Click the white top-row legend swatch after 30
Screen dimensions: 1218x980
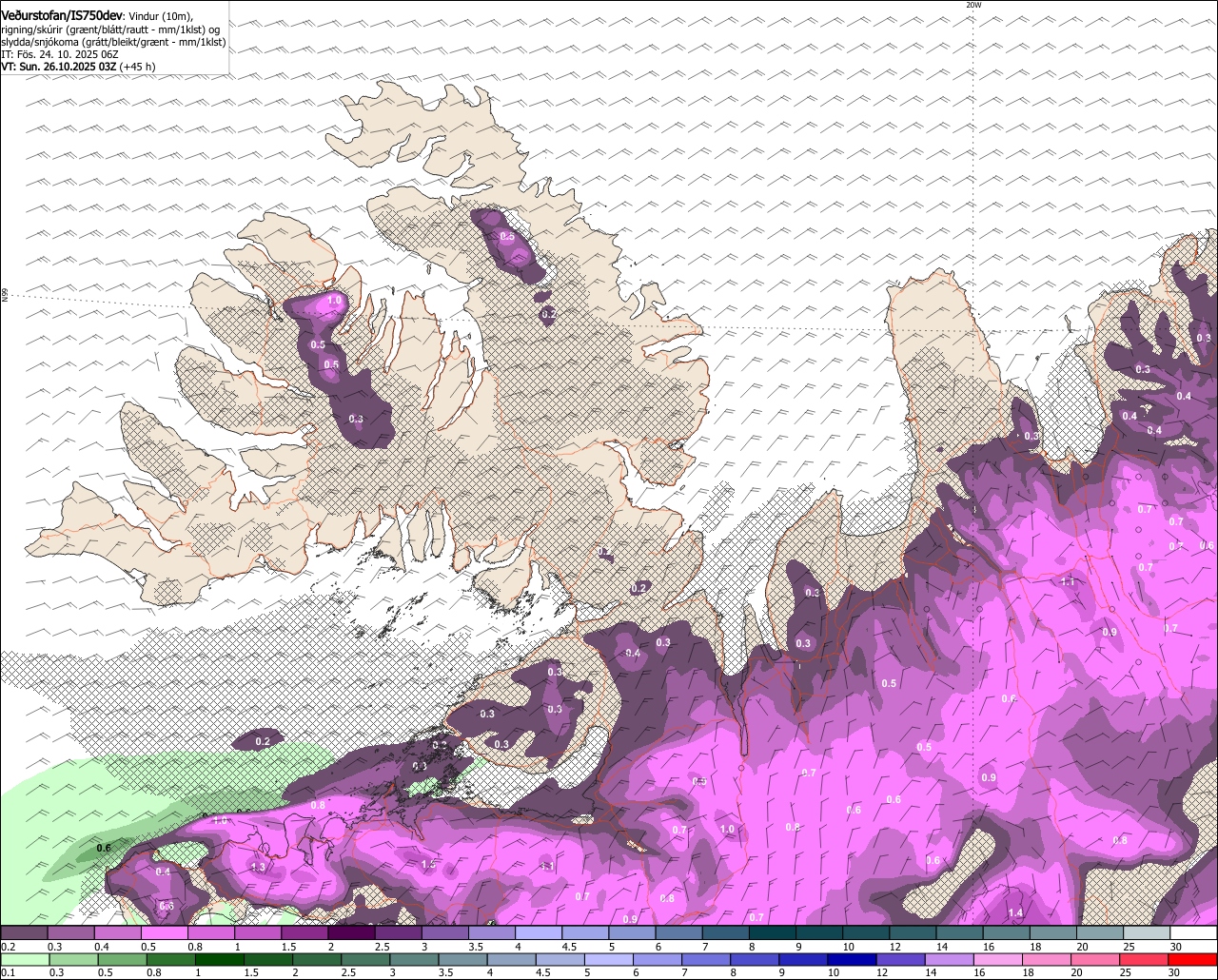1194,933
